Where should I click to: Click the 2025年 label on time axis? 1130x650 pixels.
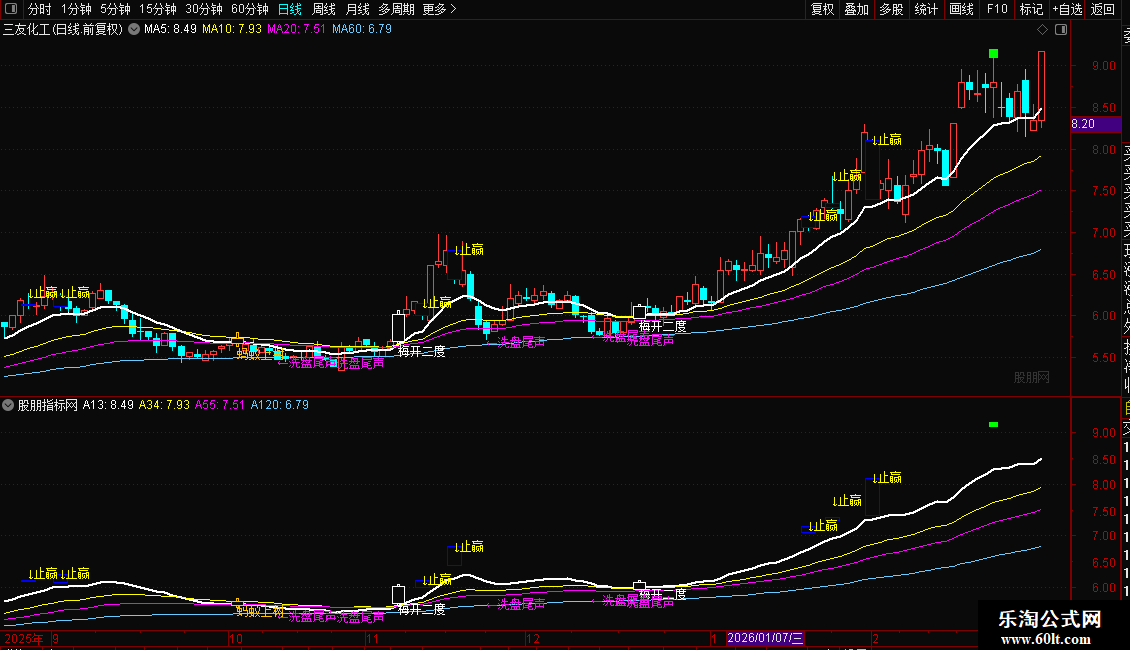pos(24,638)
